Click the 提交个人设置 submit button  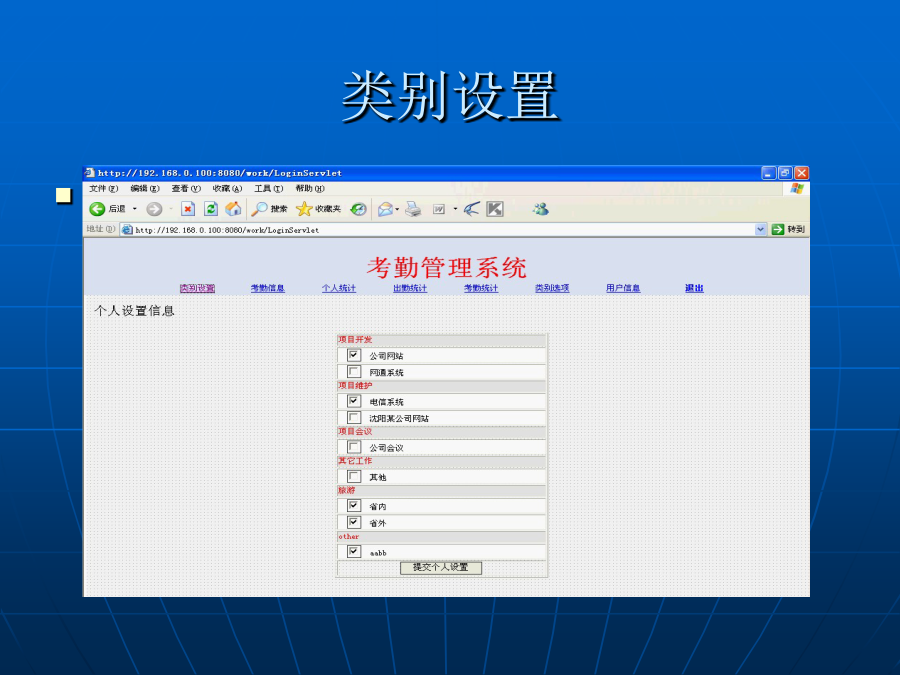tap(441, 567)
